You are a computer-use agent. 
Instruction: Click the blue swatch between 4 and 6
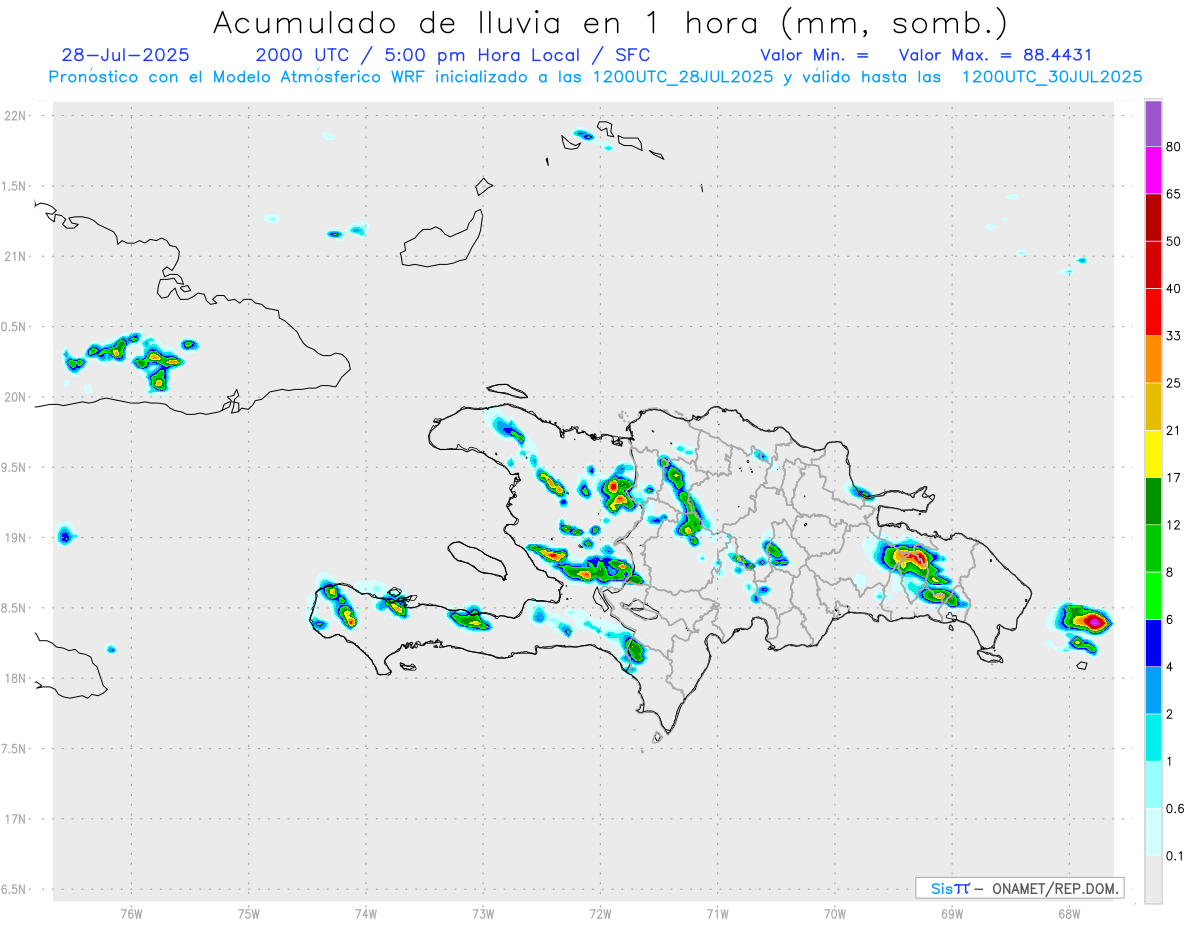(1153, 643)
